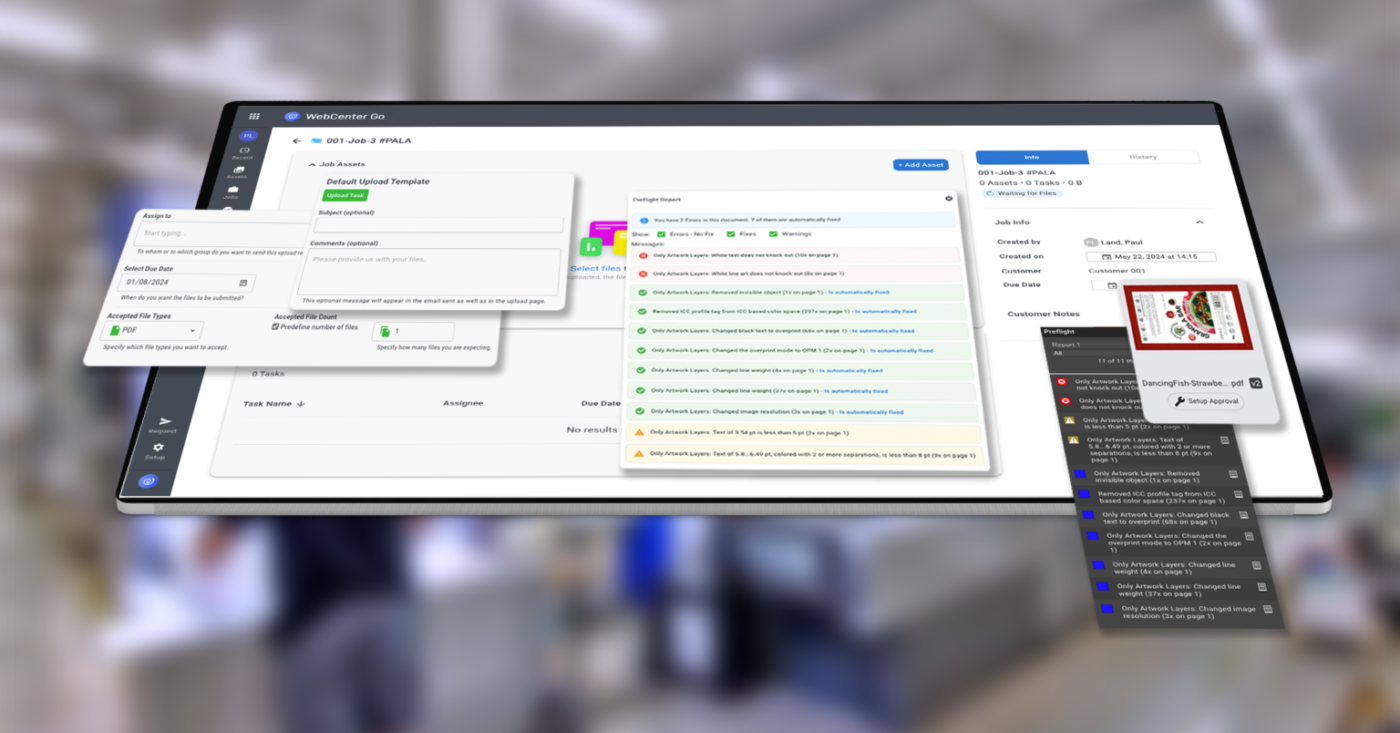Collapse the Job Info section
This screenshot has height=733, width=1400.
[1199, 222]
